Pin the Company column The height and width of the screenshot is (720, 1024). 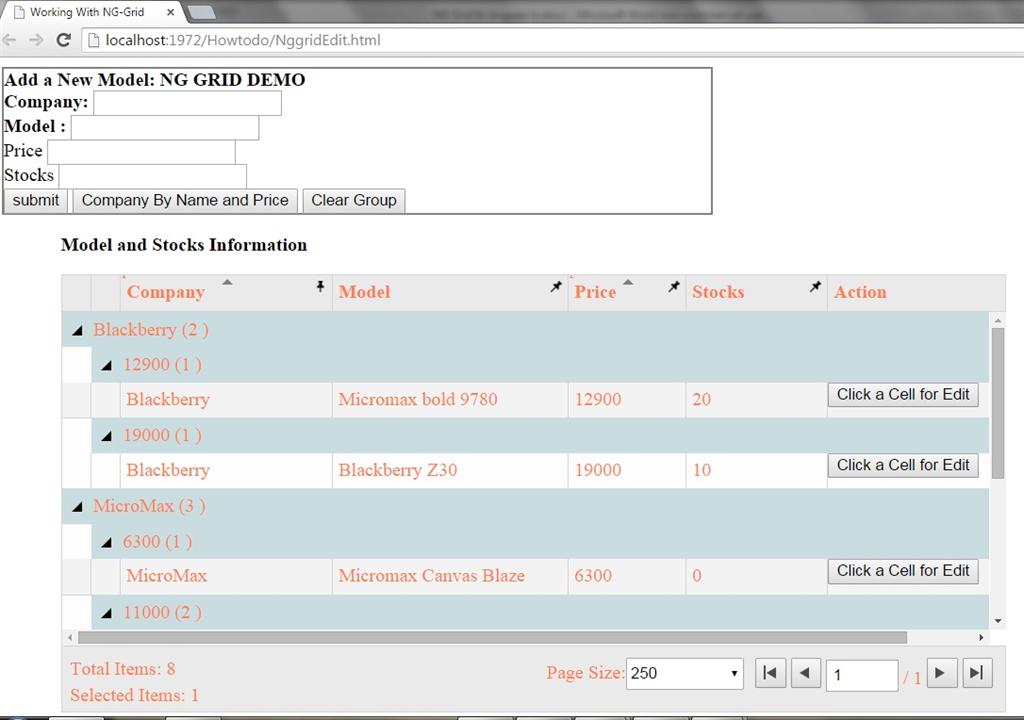pyautogui.click(x=320, y=286)
